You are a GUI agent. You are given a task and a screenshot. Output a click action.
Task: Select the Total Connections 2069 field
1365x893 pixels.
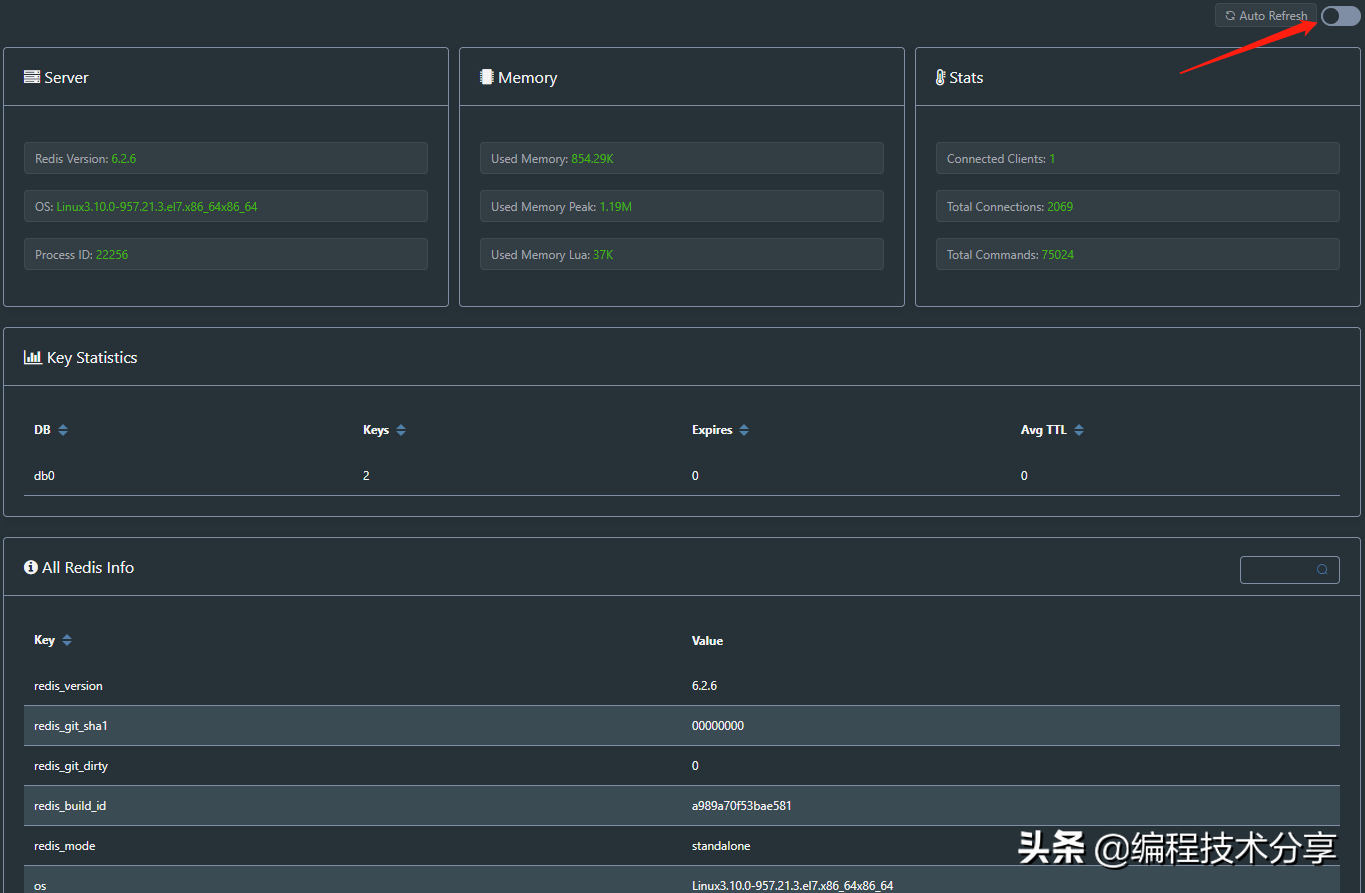click(1138, 206)
